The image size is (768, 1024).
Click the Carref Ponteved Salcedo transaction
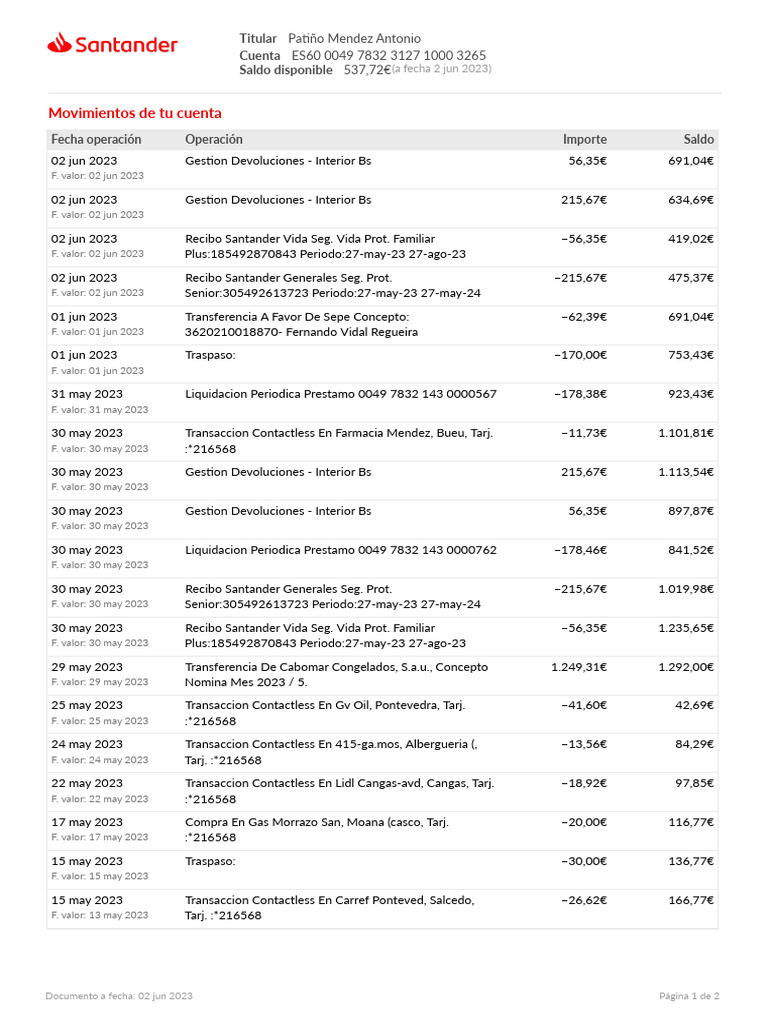pyautogui.click(x=383, y=908)
